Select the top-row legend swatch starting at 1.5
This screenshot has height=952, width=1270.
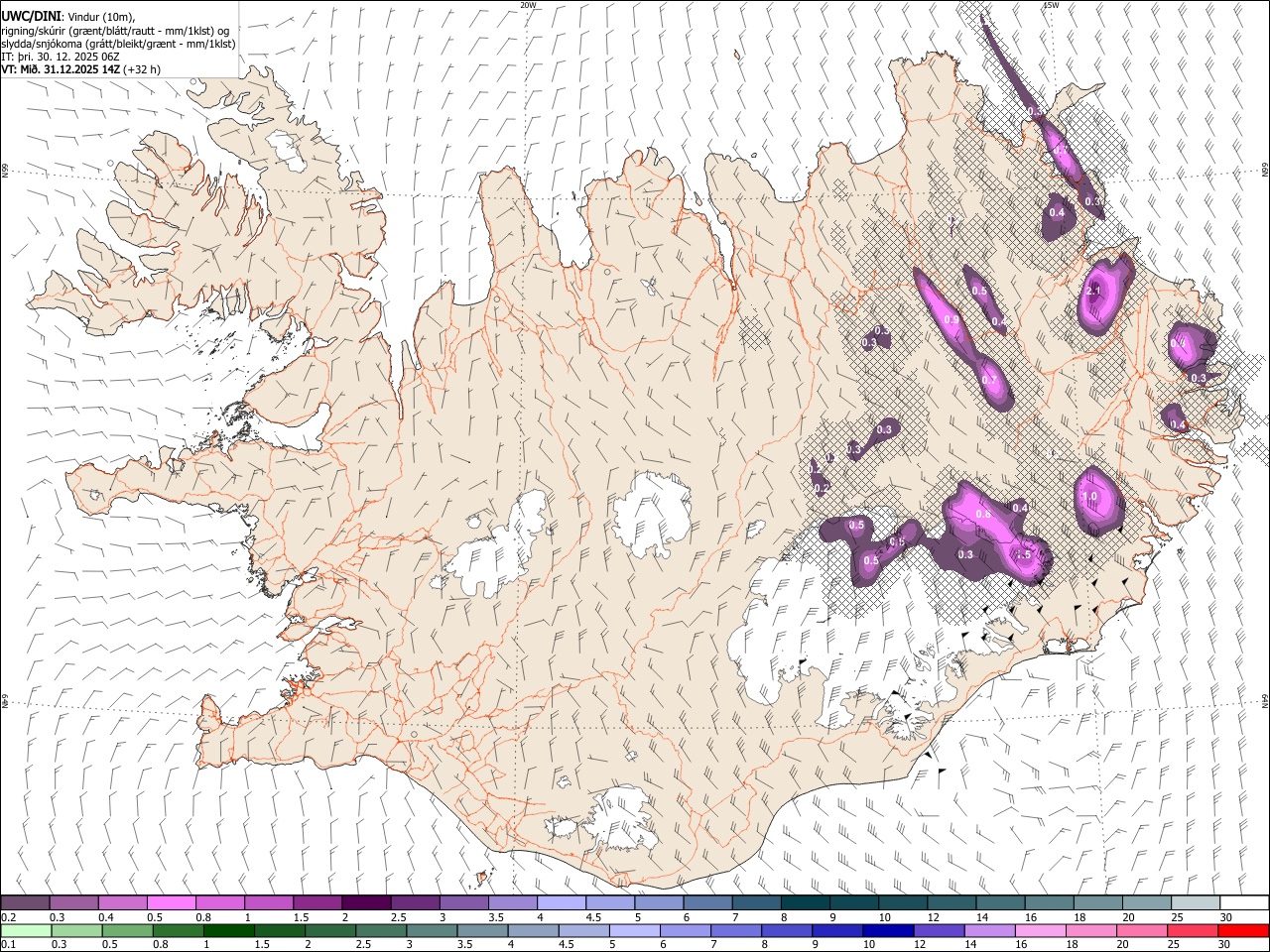pyautogui.click(x=317, y=902)
